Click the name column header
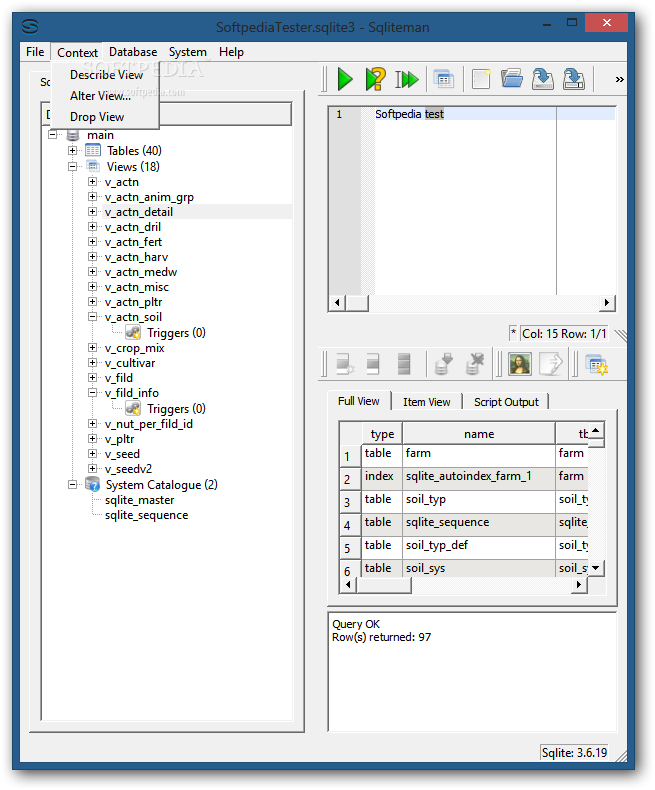 click(479, 434)
